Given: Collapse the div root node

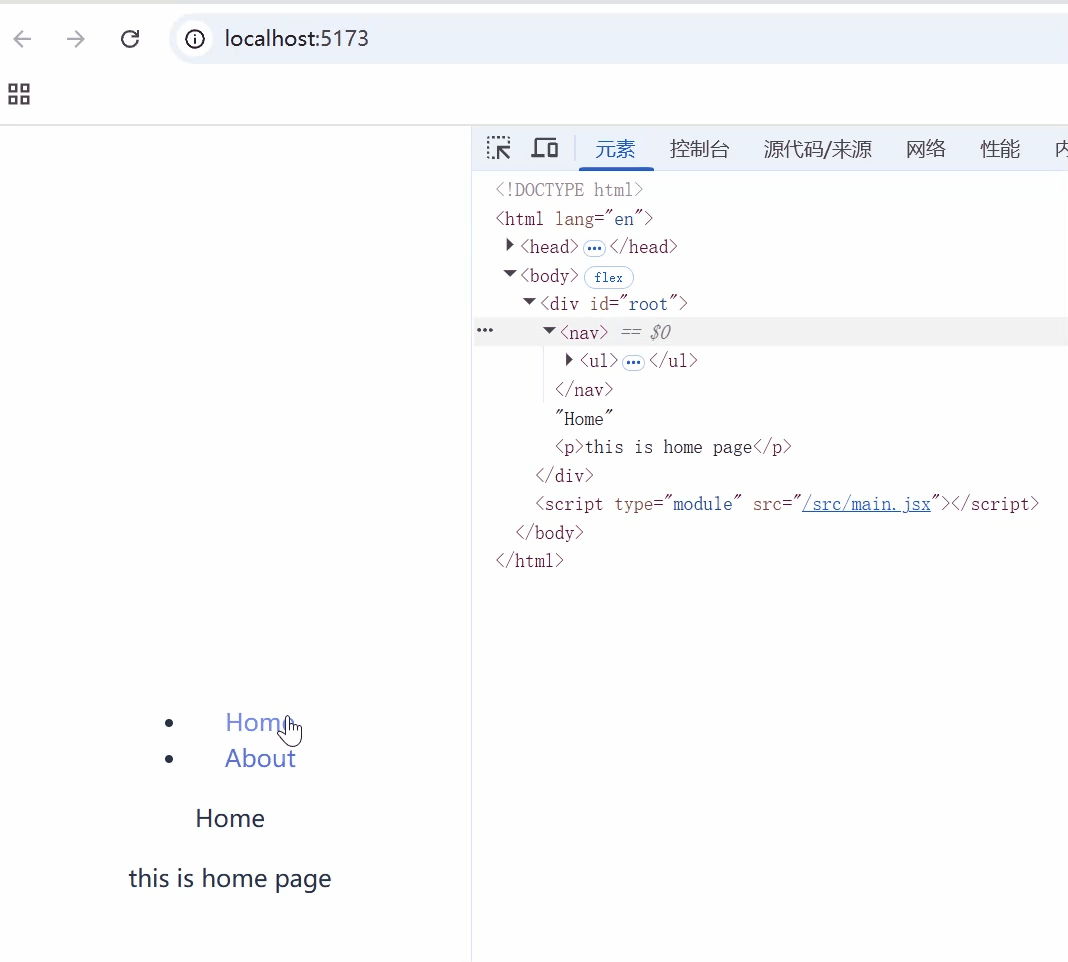Looking at the screenshot, I should tap(529, 302).
